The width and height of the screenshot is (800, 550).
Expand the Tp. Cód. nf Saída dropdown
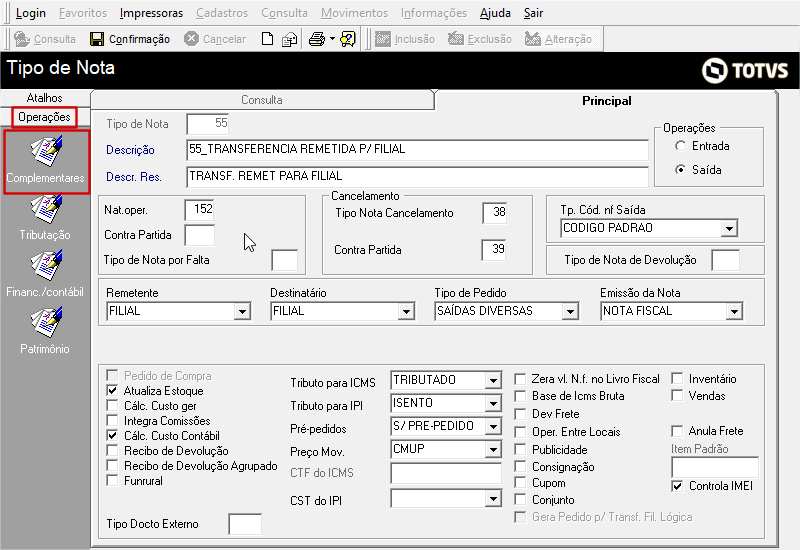tap(730, 229)
